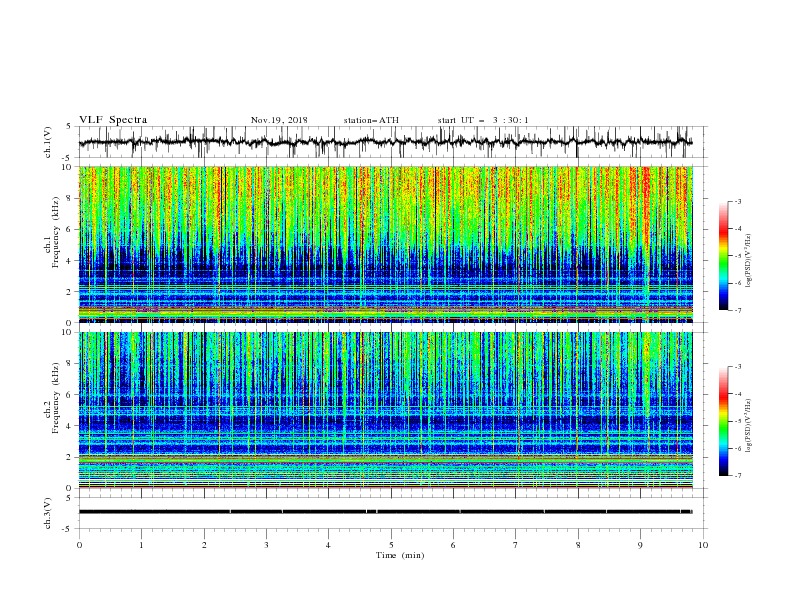Screen dimensions: 792x612
Task: Click the time axis tick label '0'
Action: click(79, 545)
